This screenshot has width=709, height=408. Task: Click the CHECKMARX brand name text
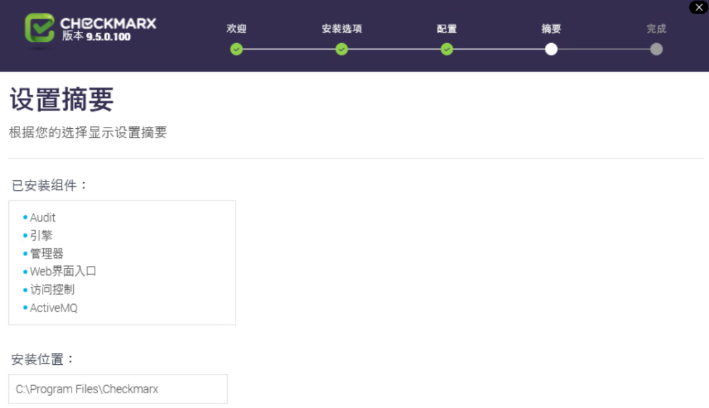click(108, 24)
